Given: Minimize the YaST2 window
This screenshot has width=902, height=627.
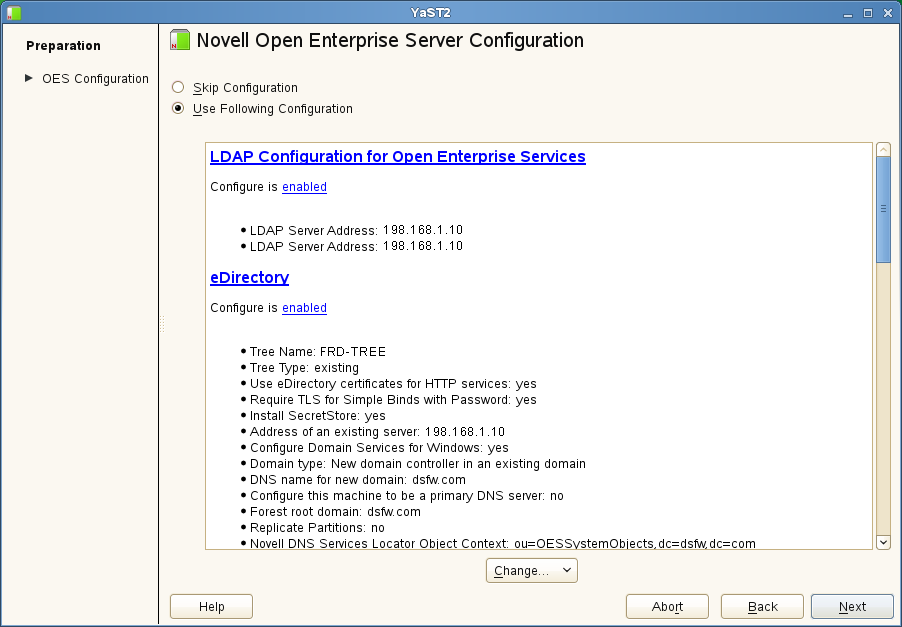Looking at the screenshot, I should point(849,12).
